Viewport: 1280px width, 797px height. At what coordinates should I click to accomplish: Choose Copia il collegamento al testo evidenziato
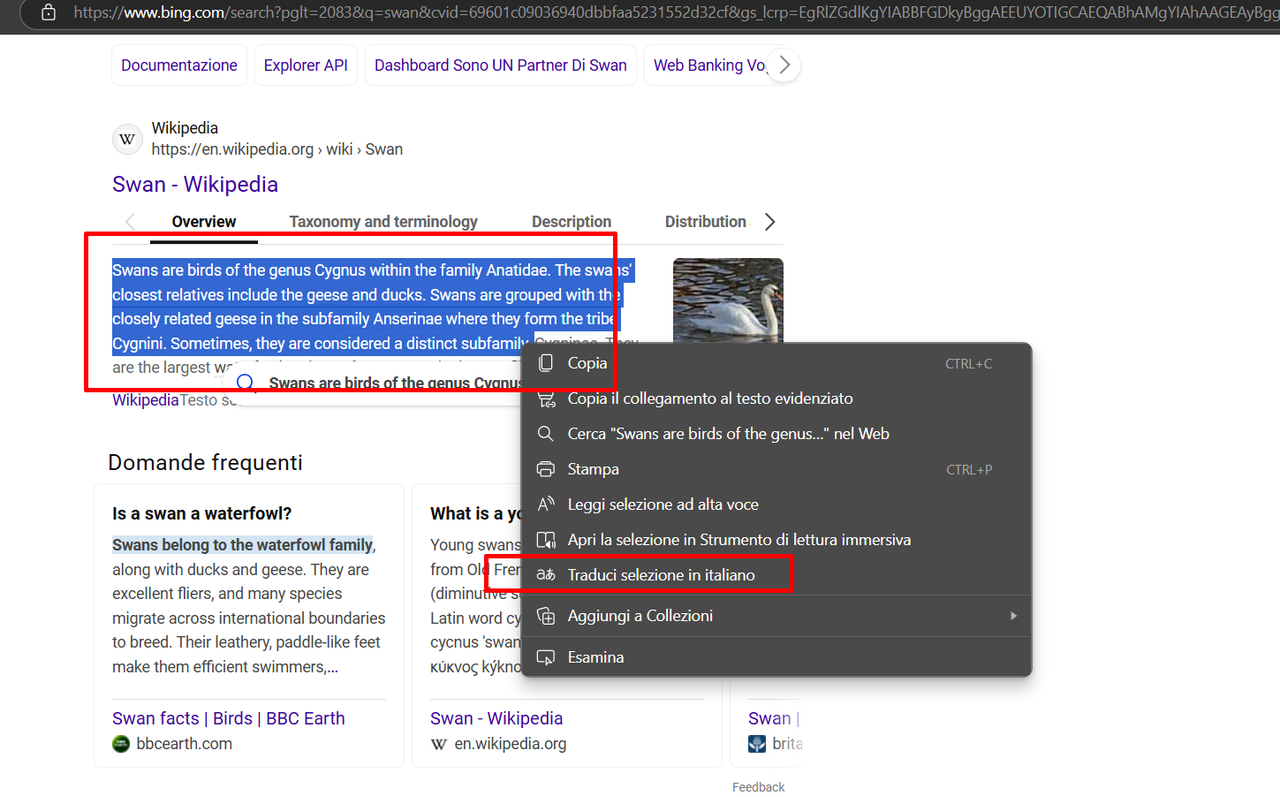(776, 398)
